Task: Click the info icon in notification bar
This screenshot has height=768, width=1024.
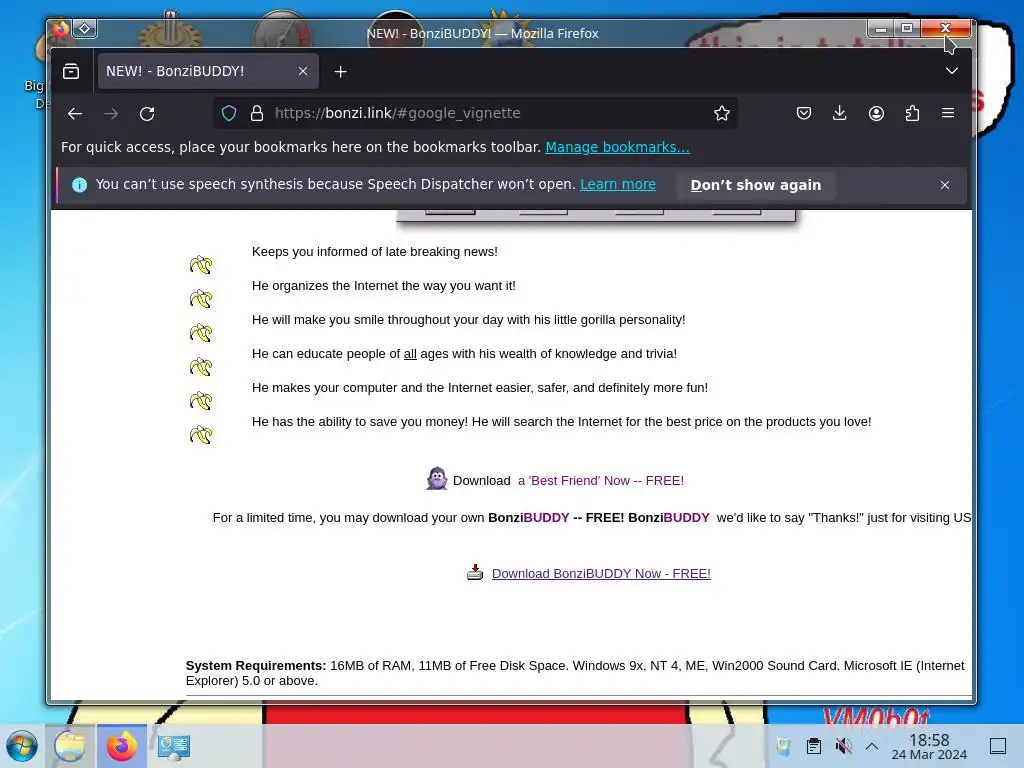Action: coord(80,185)
